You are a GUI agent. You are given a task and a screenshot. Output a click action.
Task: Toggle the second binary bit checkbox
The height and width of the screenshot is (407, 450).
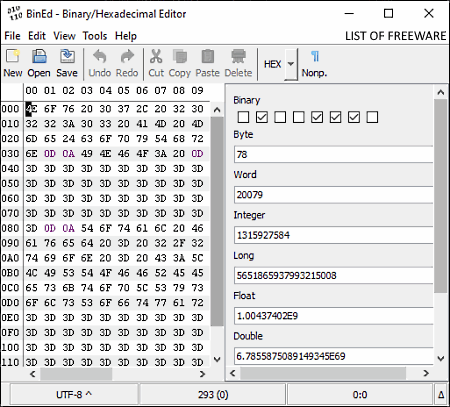pos(262,117)
